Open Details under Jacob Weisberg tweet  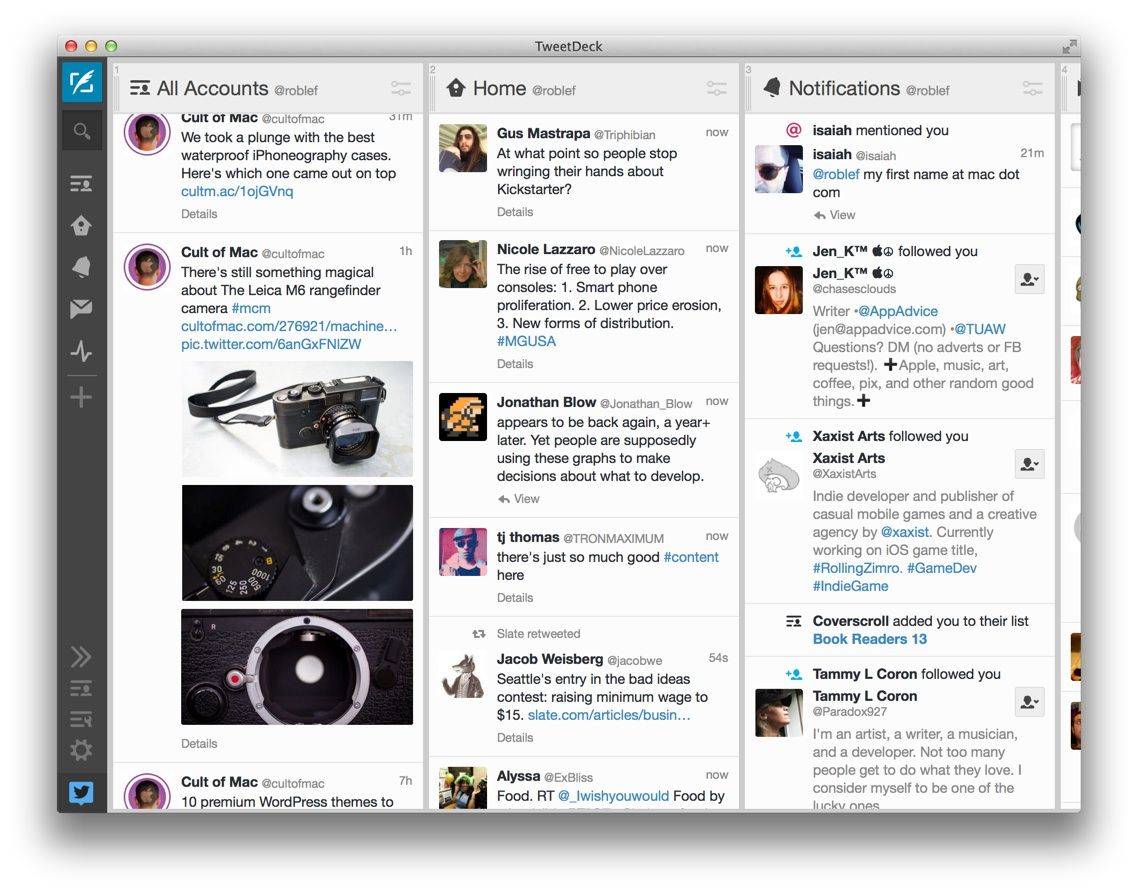coord(515,737)
